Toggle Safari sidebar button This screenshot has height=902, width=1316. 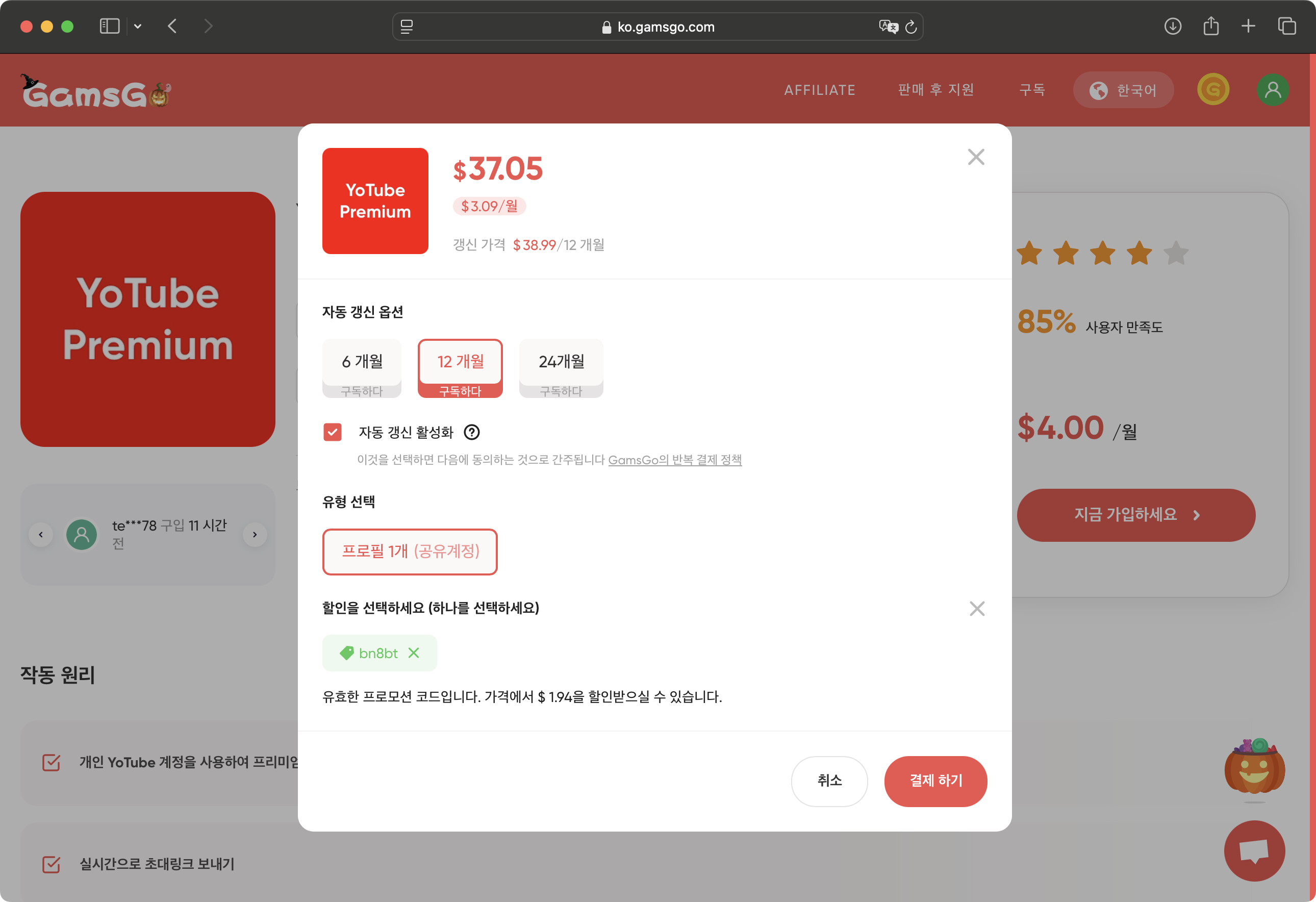tap(109, 27)
